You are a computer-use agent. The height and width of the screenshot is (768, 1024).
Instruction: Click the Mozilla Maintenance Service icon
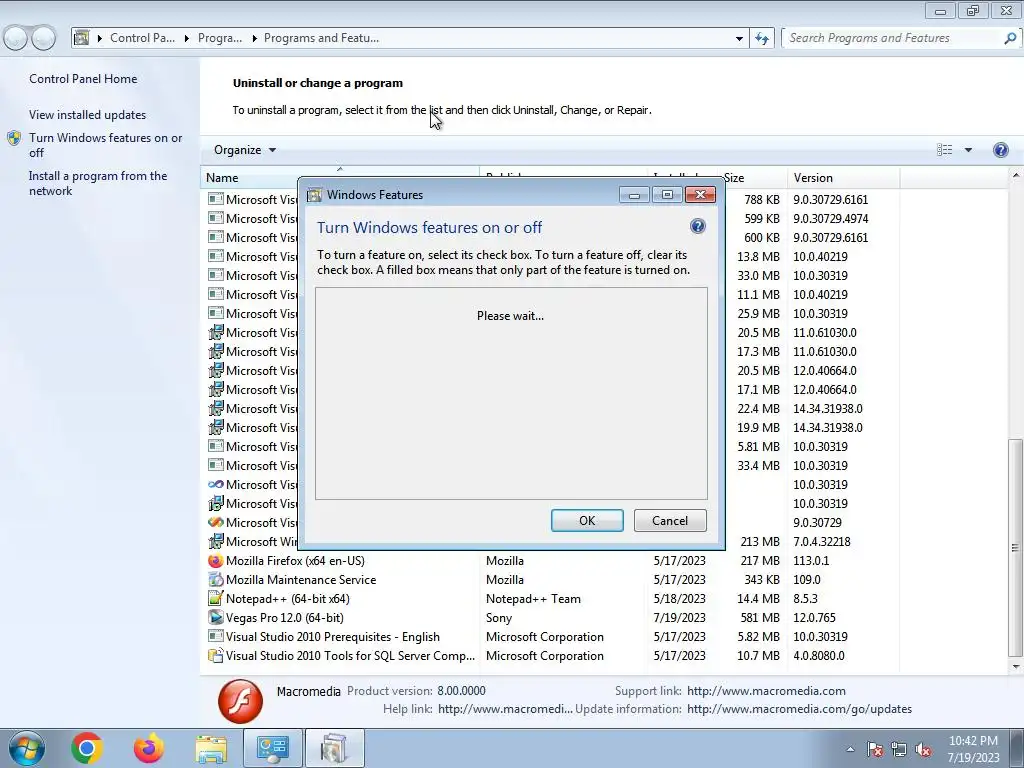pyautogui.click(x=216, y=580)
